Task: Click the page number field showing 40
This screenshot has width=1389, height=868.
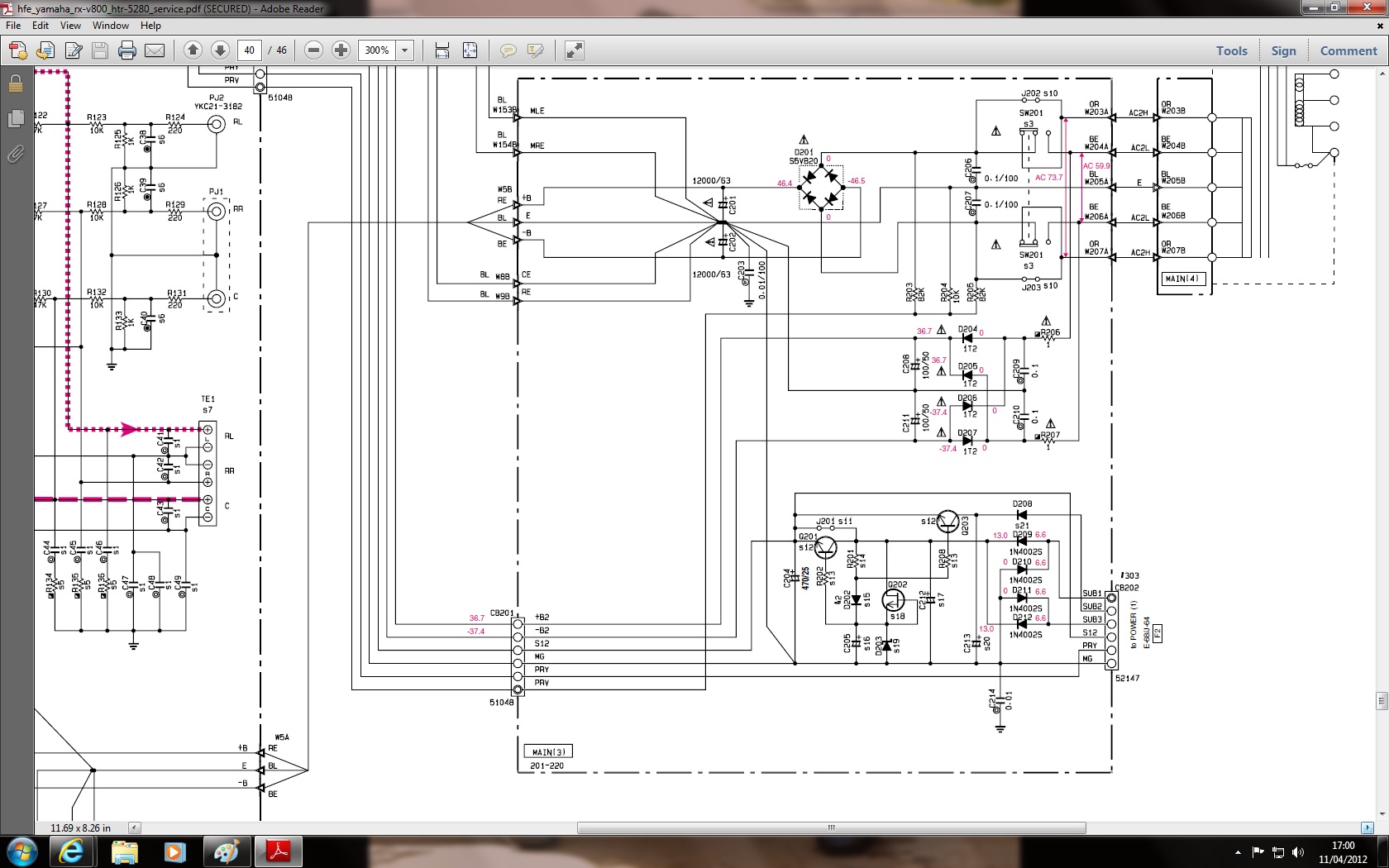Action: click(250, 50)
